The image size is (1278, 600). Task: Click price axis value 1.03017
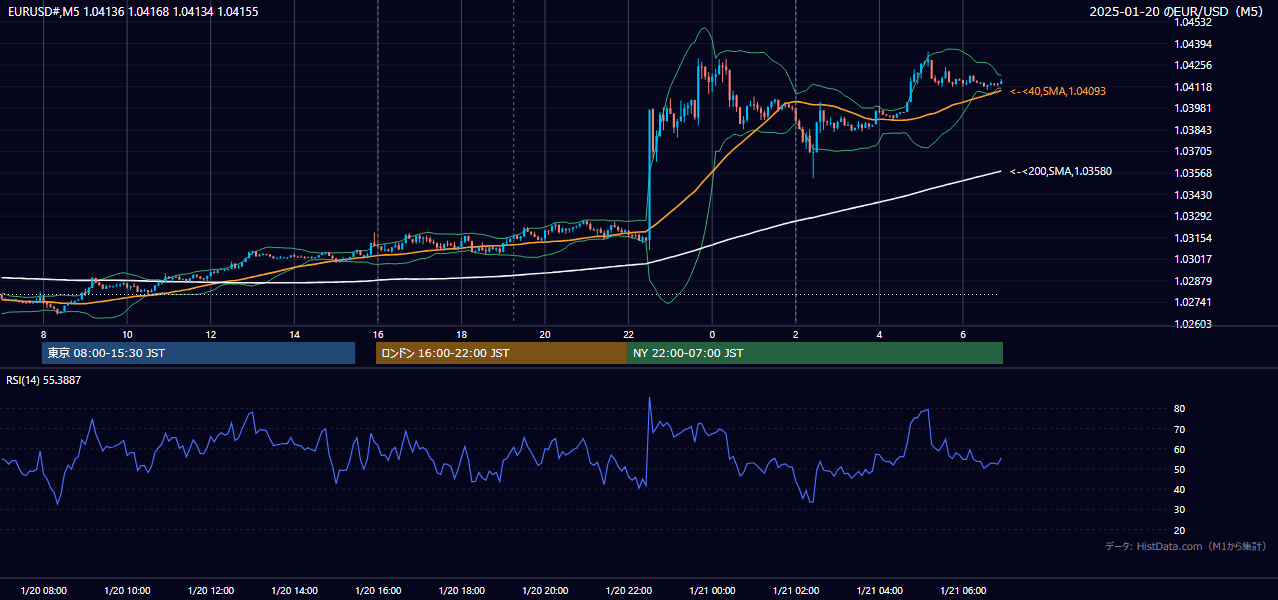(x=1194, y=259)
